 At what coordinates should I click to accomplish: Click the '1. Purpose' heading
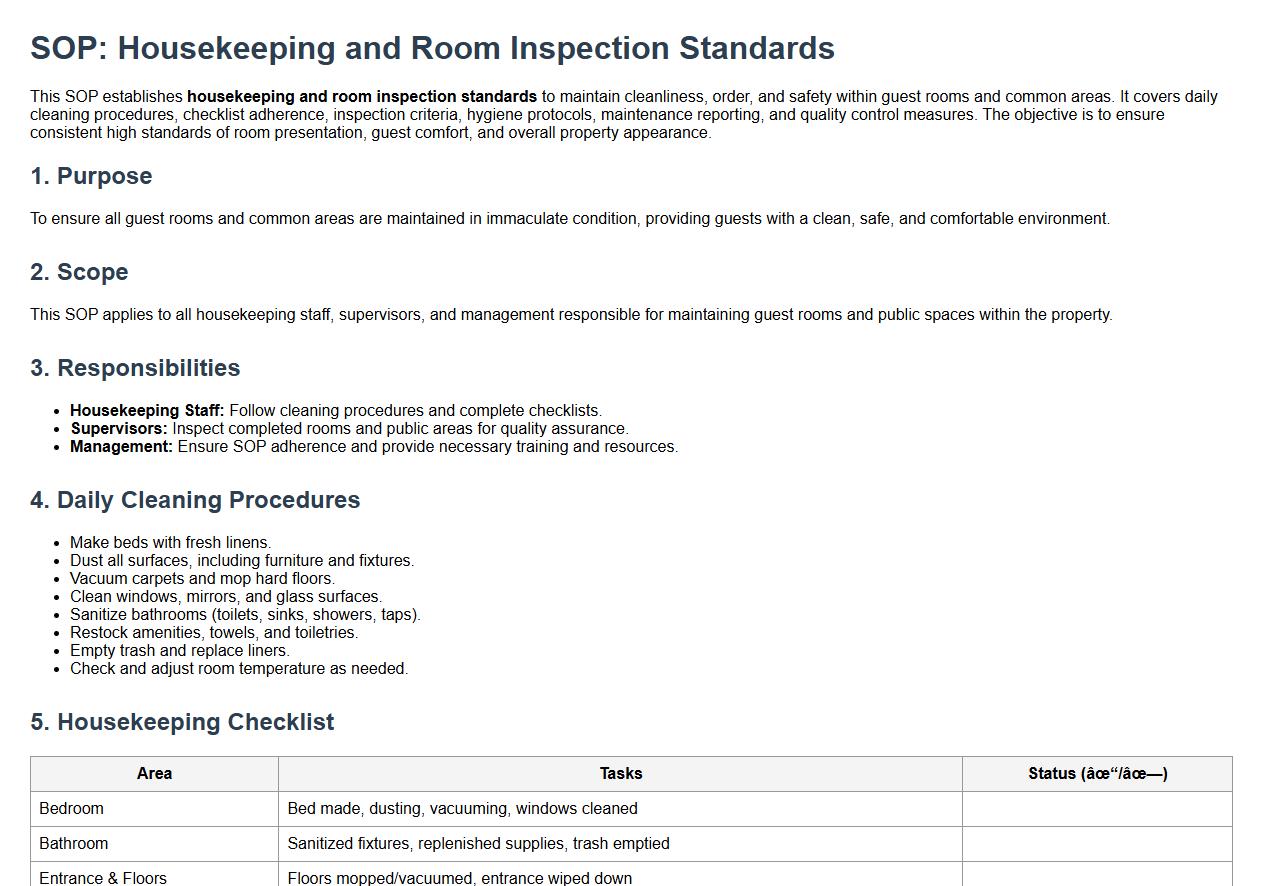(x=91, y=176)
